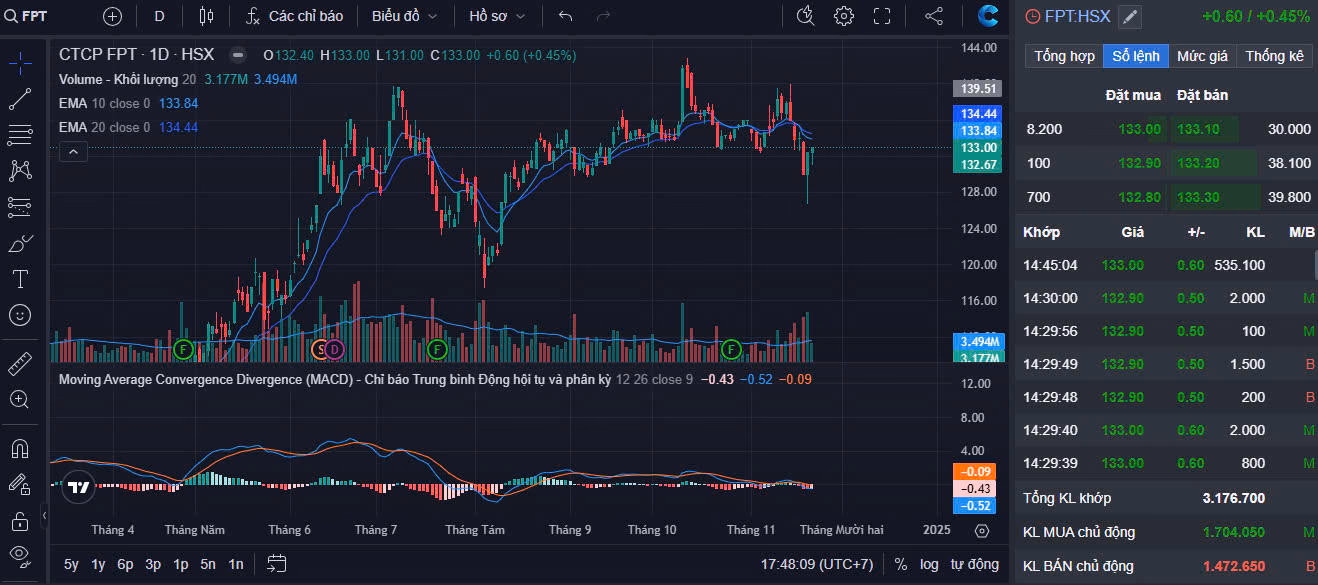Viewport: 1318px width, 585px height.
Task: Open the Thống kê tab
Action: pos(1273,56)
